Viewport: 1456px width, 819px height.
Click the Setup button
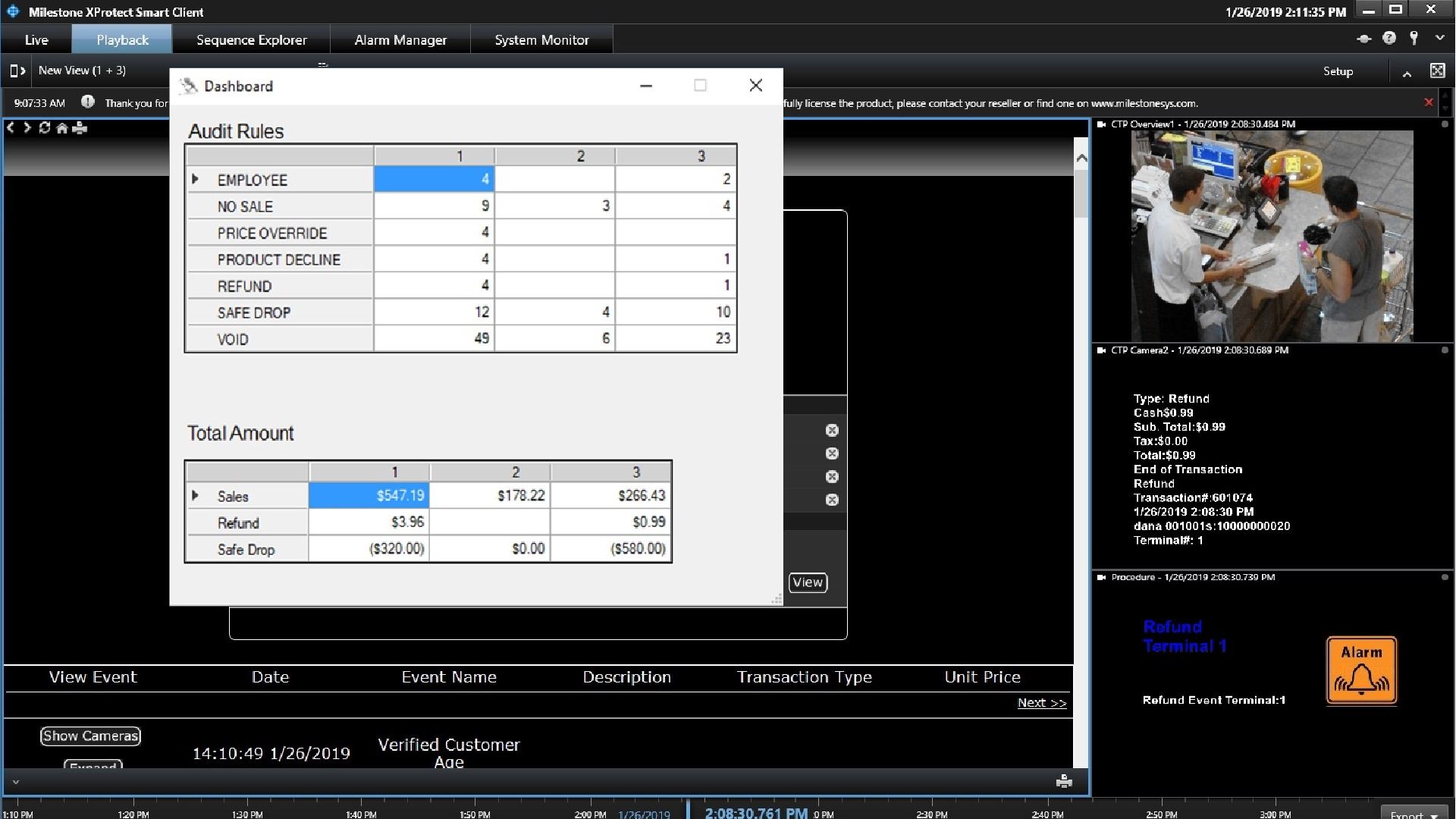click(x=1338, y=71)
